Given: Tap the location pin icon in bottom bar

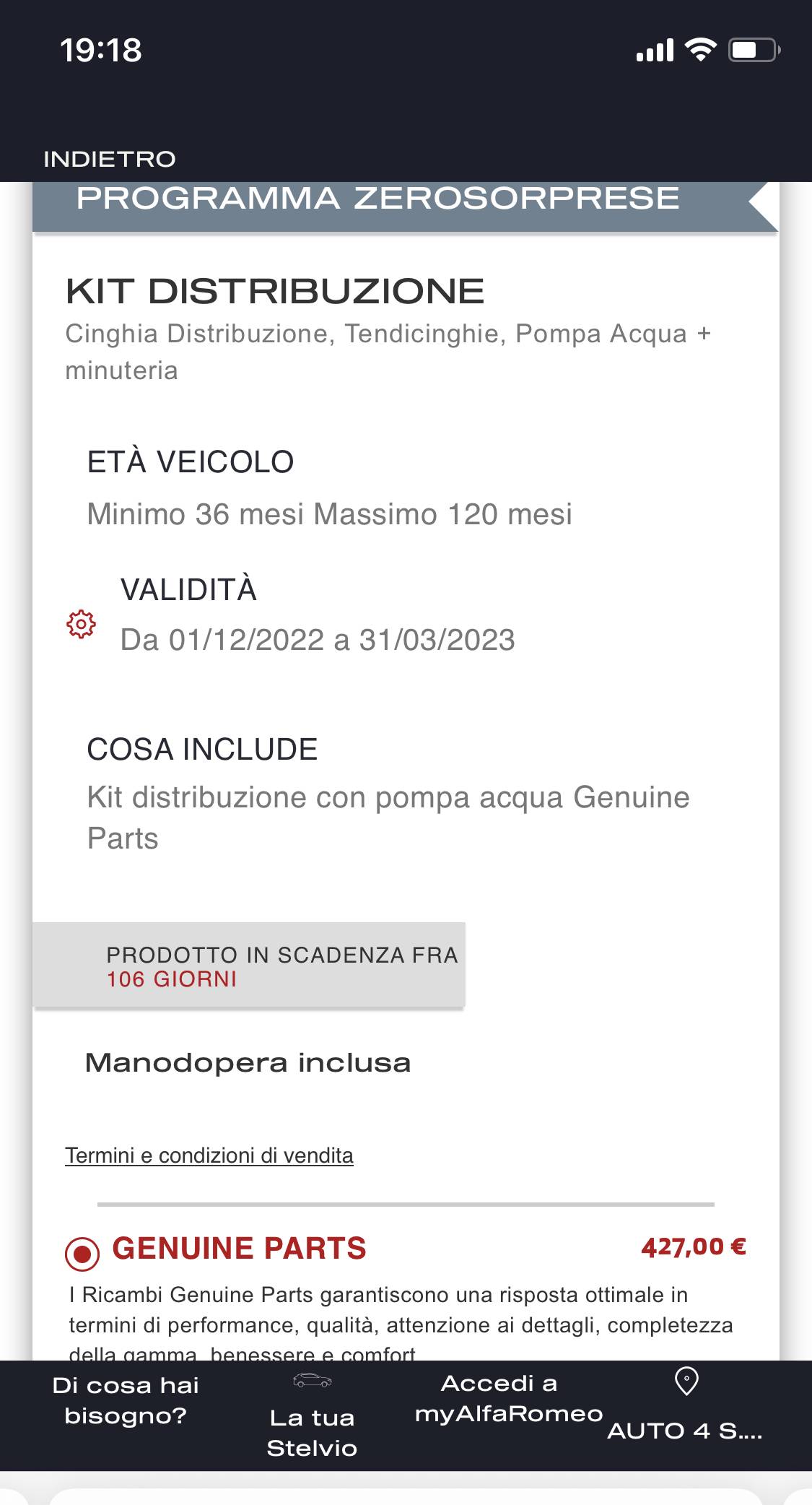Looking at the screenshot, I should (x=686, y=1381).
